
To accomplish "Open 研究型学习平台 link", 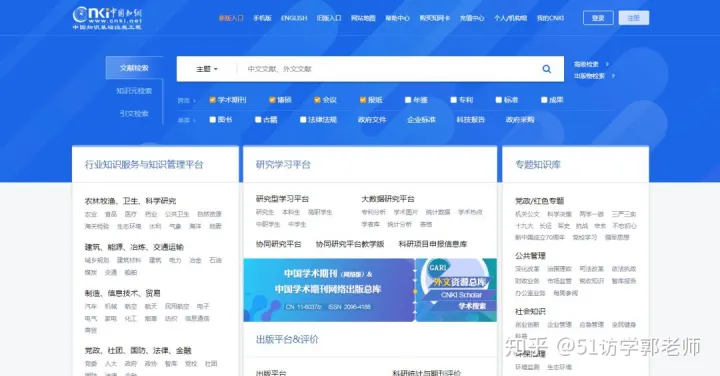I will click(282, 199).
